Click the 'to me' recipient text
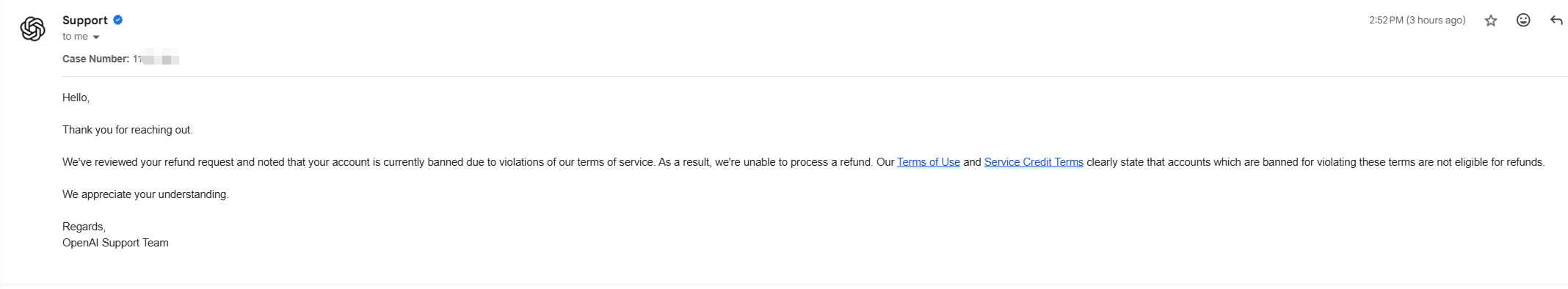Image resolution: width=1568 pixels, height=289 pixels. (75, 37)
